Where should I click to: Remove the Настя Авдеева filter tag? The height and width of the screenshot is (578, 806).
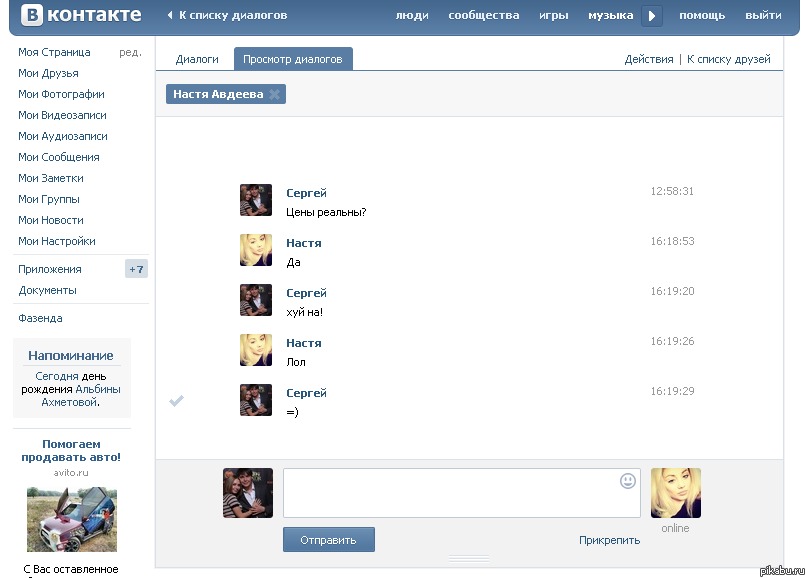pos(274,94)
